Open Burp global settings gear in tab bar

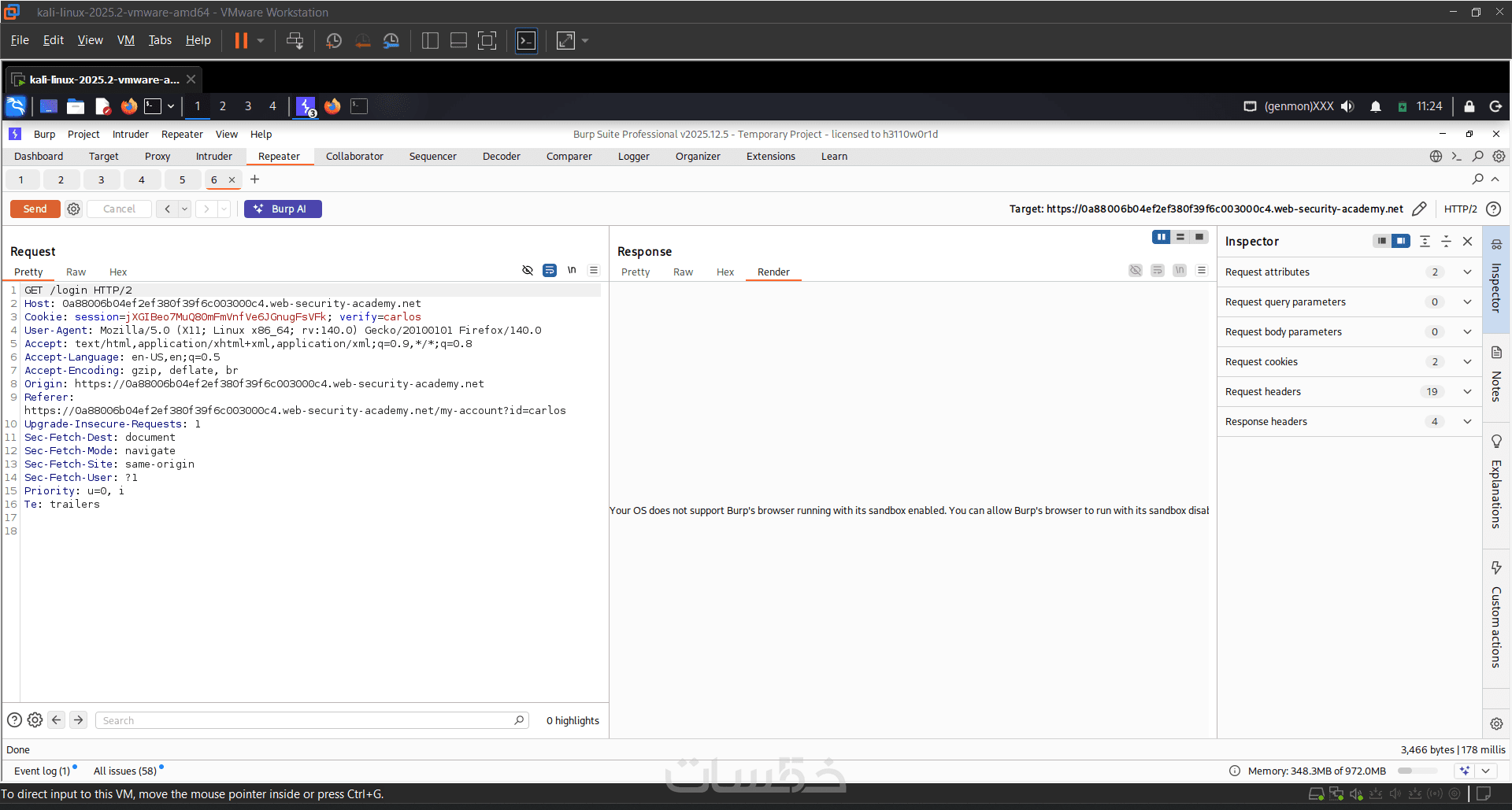point(1499,157)
